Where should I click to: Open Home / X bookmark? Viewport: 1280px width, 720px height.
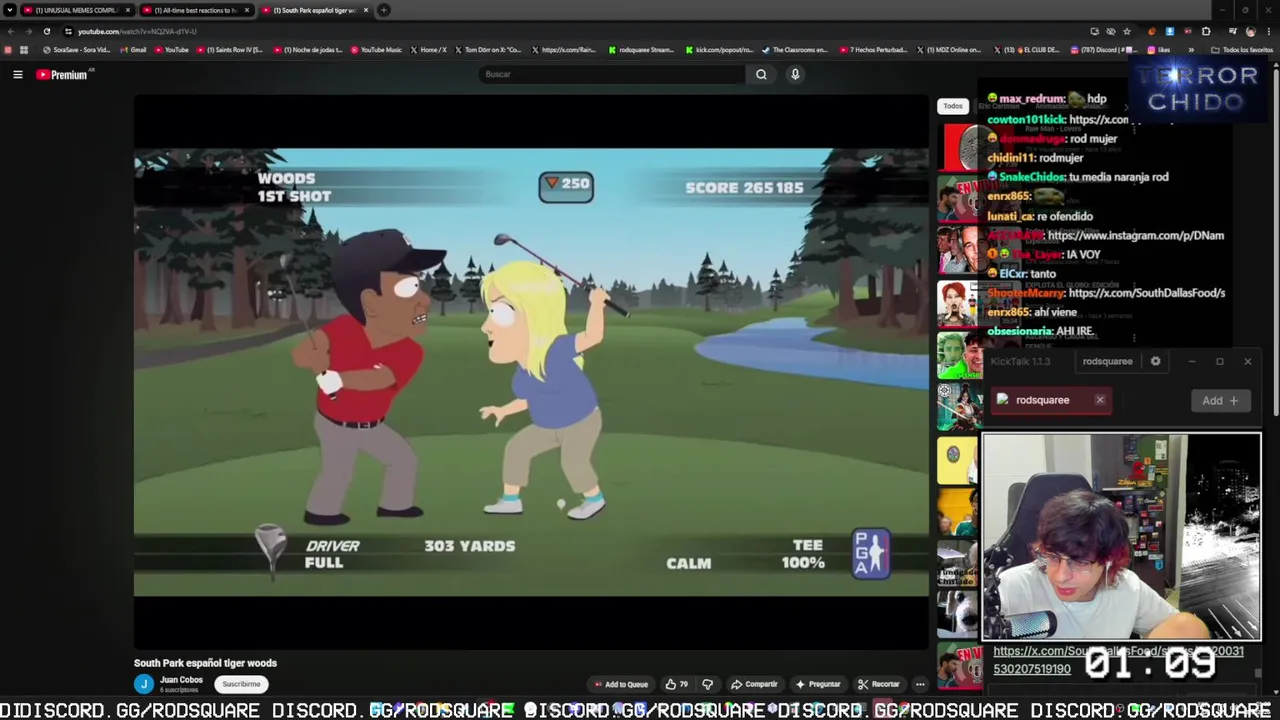428,50
